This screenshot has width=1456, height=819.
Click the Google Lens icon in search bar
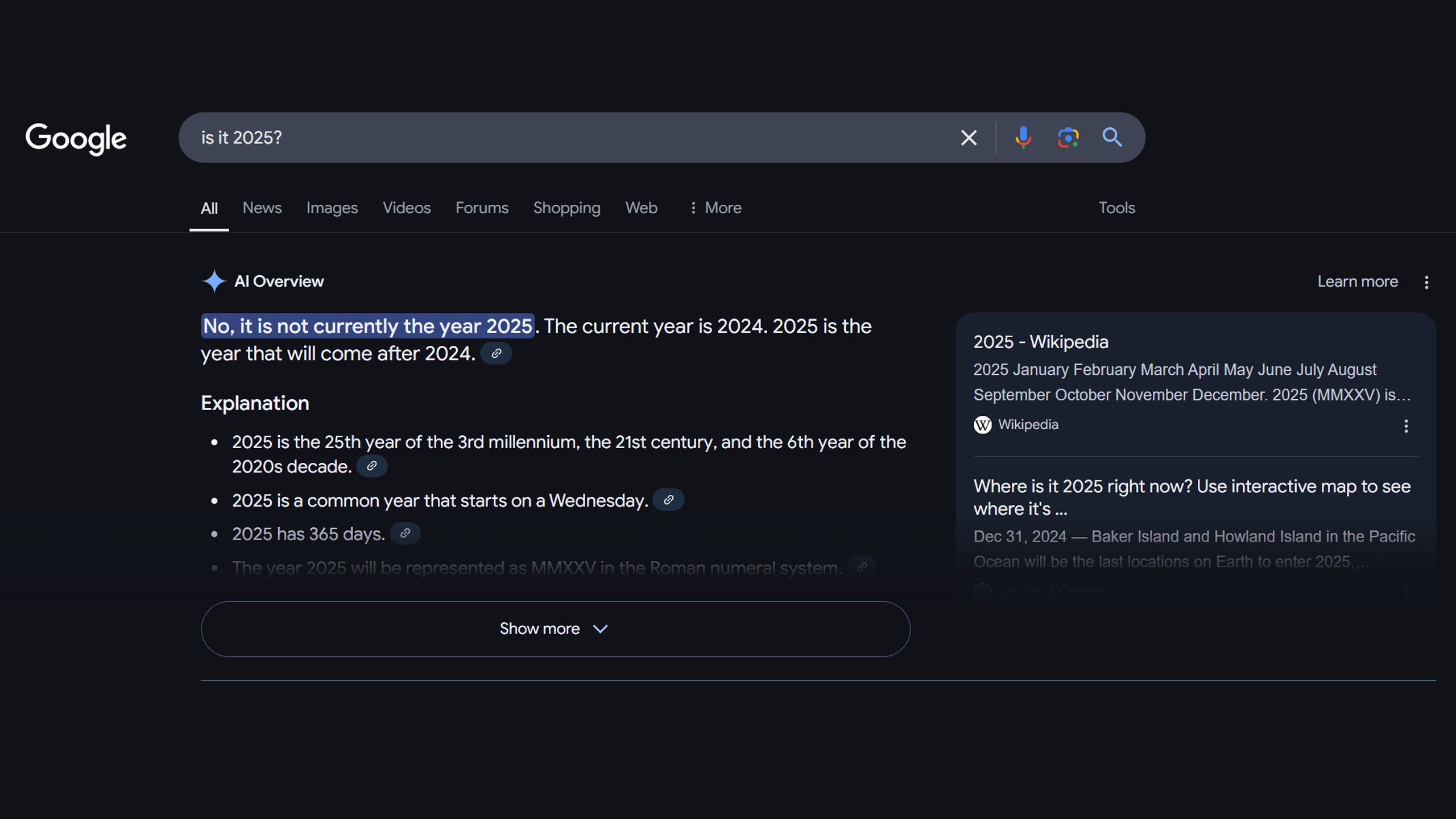[x=1068, y=137]
